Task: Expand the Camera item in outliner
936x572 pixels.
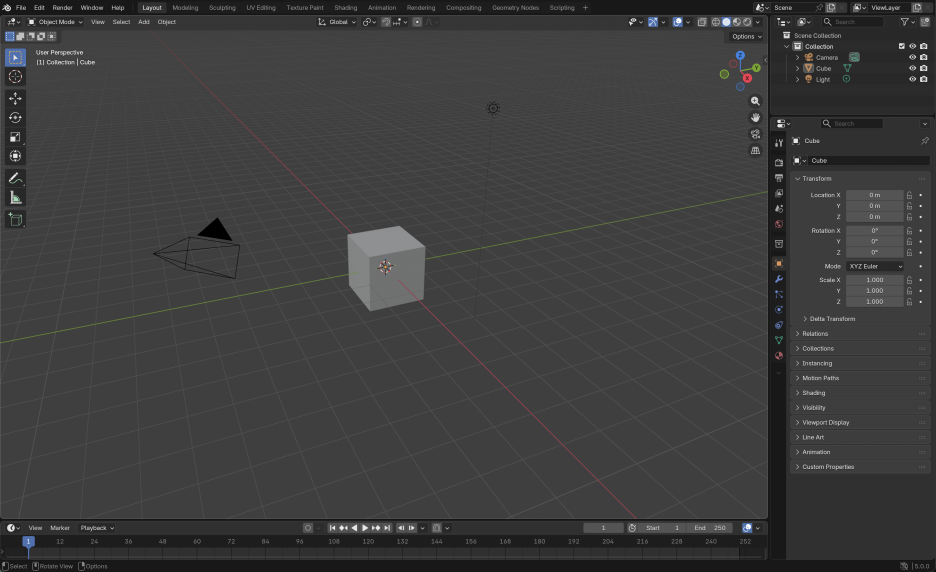Action: 798,58
